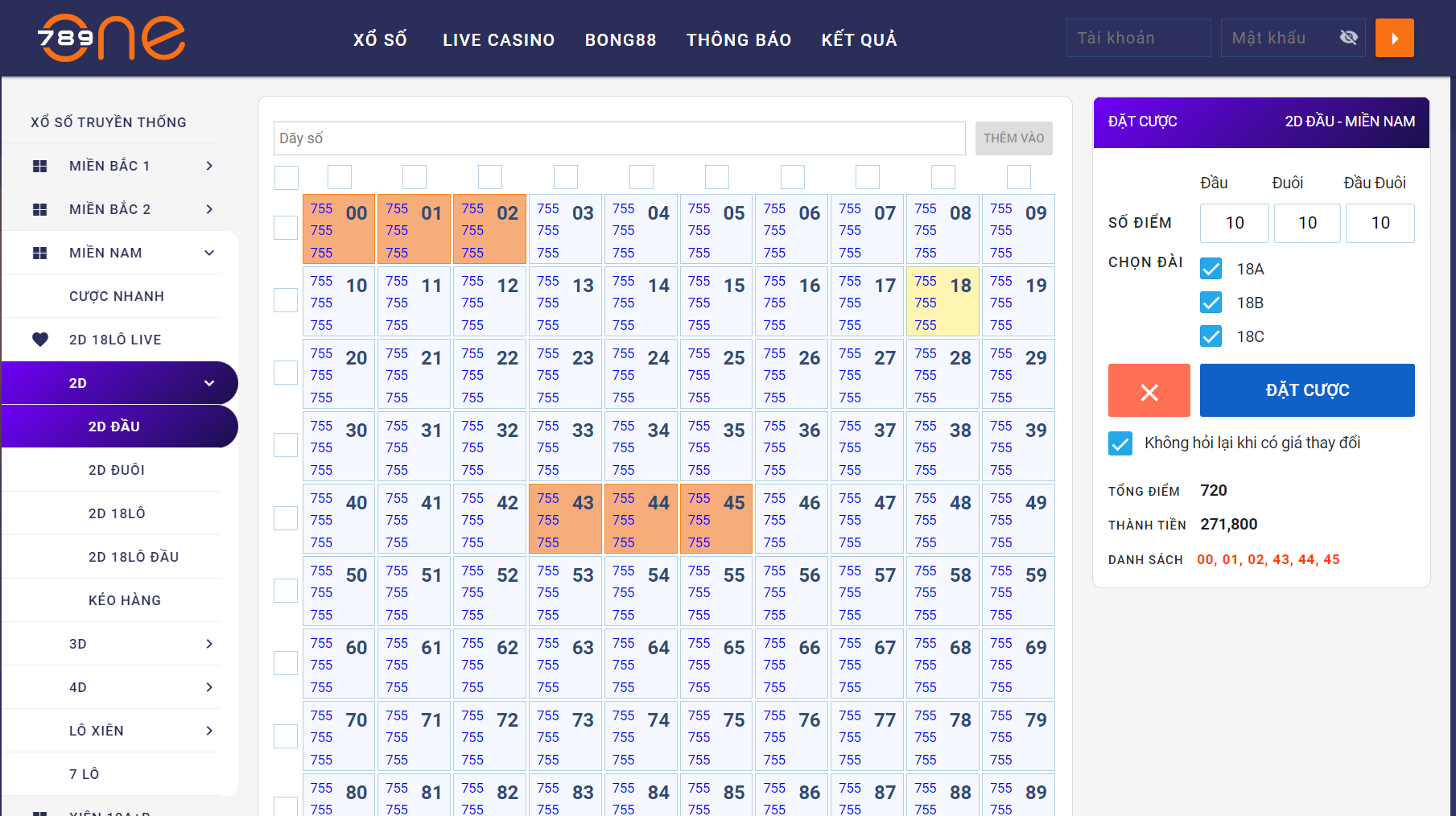Collapse the Miền Nam chevron
Viewport: 1456px width, 816px height.
(209, 253)
